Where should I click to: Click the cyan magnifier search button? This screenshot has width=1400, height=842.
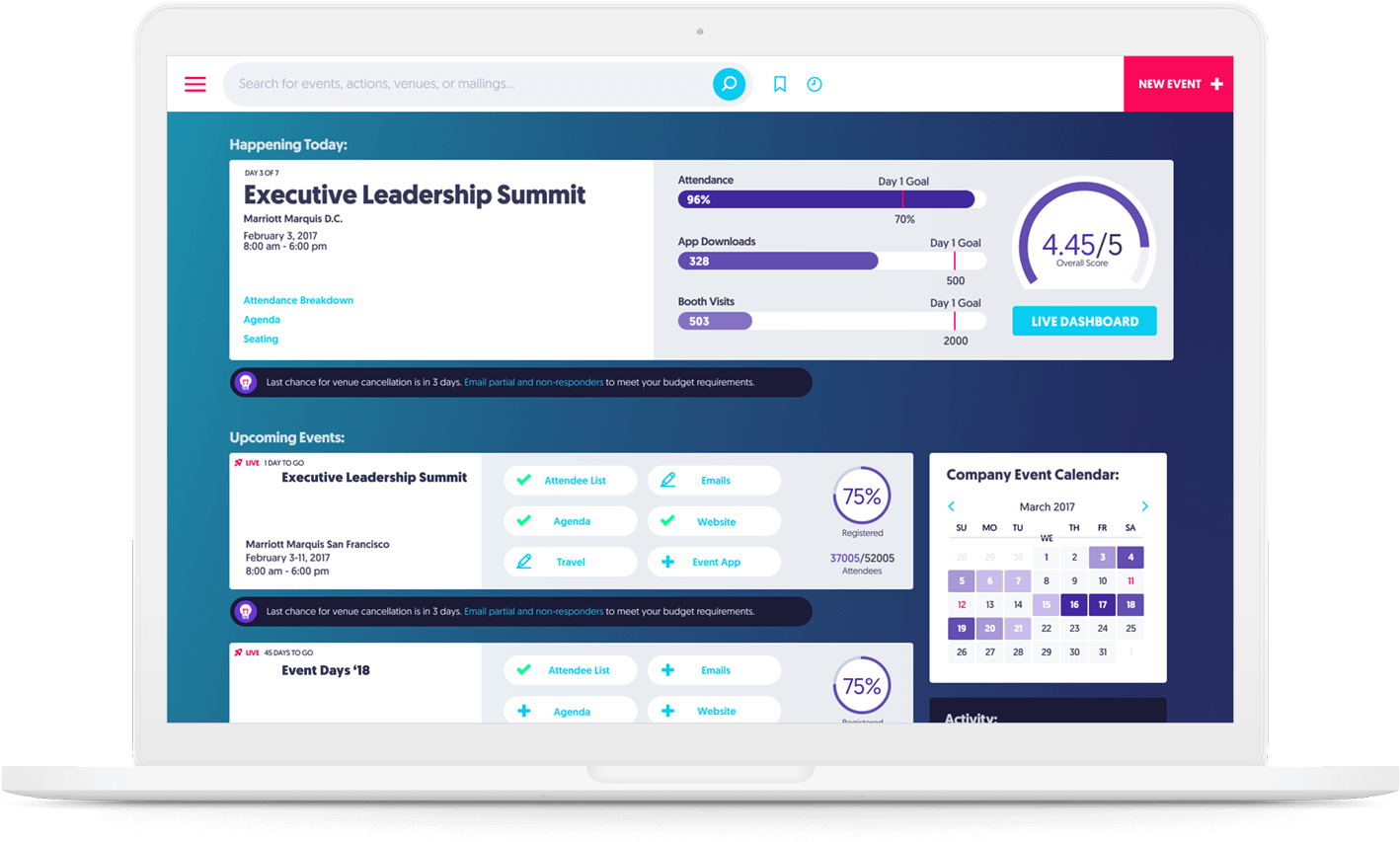point(729,84)
